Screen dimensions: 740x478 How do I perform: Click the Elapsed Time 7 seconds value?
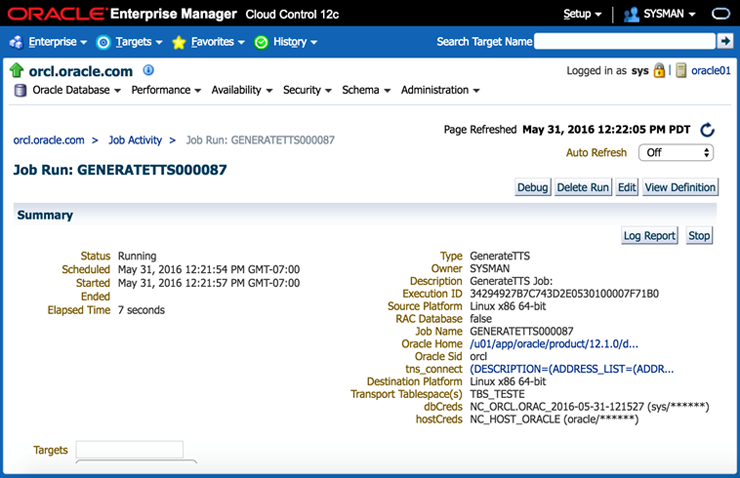141,310
